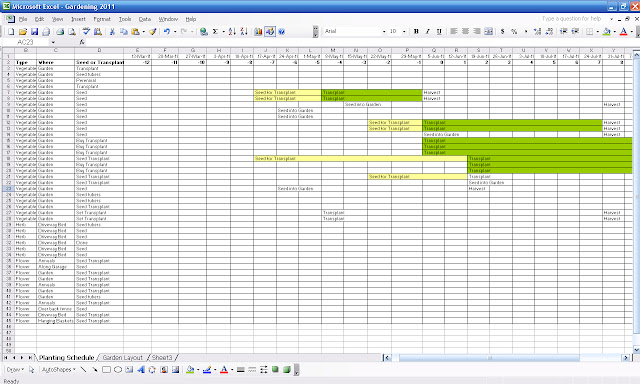The height and width of the screenshot is (384, 640).
Task: Open the Borders dropdown arrow
Action: tap(597, 31)
